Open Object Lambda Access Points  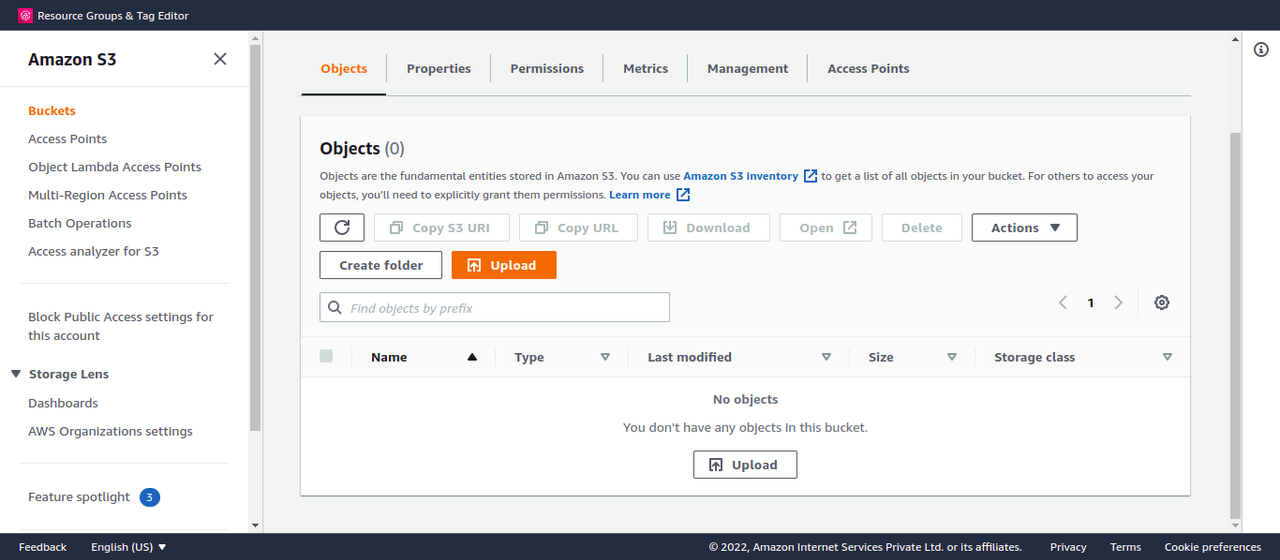[115, 167]
